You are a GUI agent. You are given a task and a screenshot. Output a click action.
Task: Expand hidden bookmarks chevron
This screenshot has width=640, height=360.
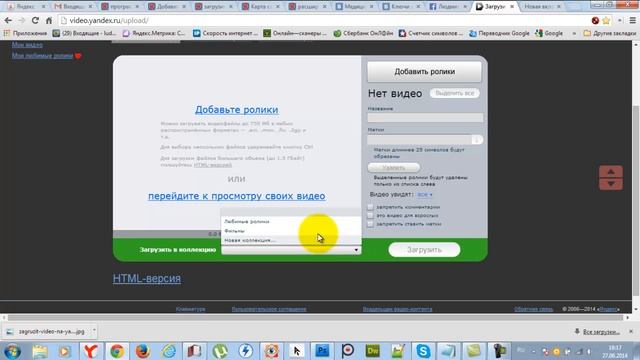(574, 33)
